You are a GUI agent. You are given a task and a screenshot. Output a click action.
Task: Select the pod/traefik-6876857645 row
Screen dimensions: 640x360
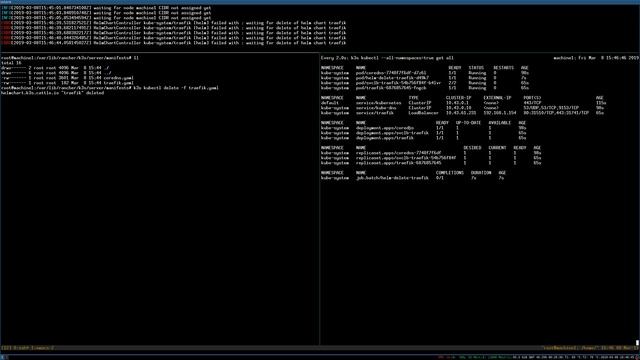[x=424, y=88]
